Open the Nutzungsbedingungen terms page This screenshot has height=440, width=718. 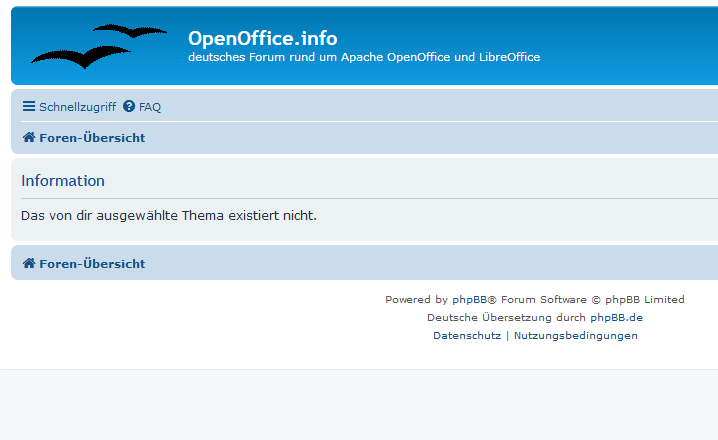point(575,336)
